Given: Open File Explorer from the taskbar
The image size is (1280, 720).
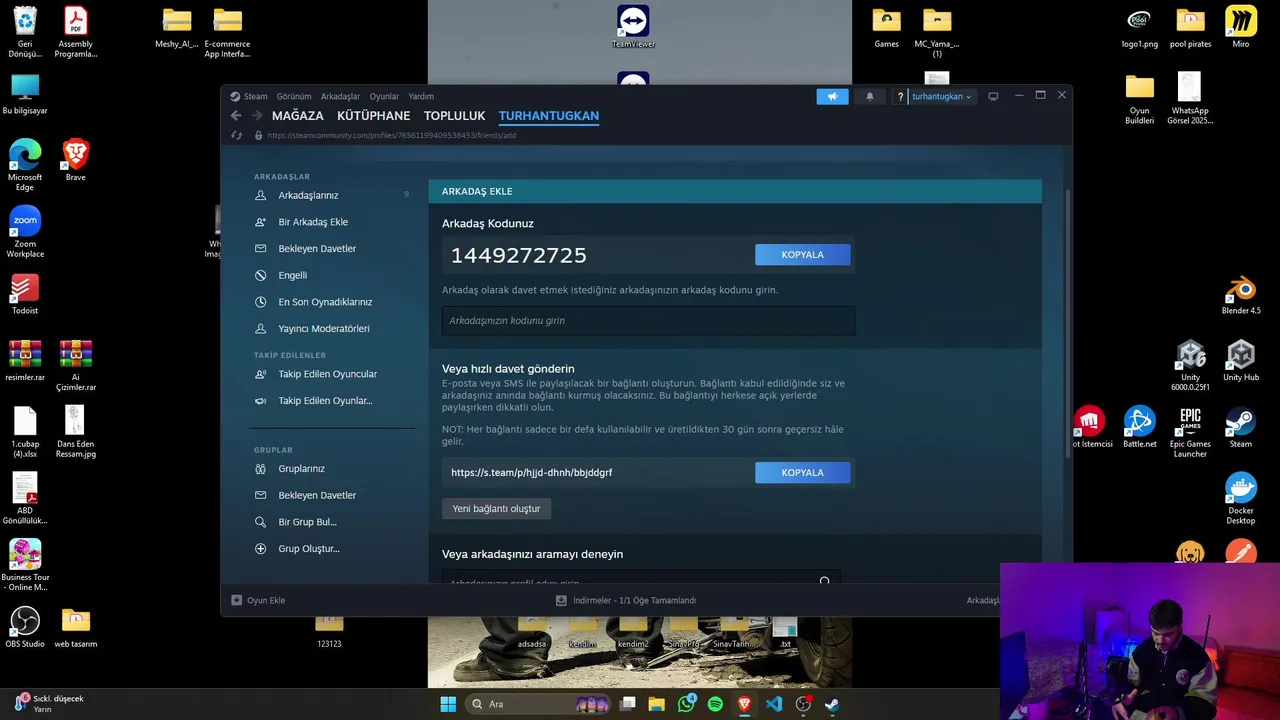Looking at the screenshot, I should 656,704.
